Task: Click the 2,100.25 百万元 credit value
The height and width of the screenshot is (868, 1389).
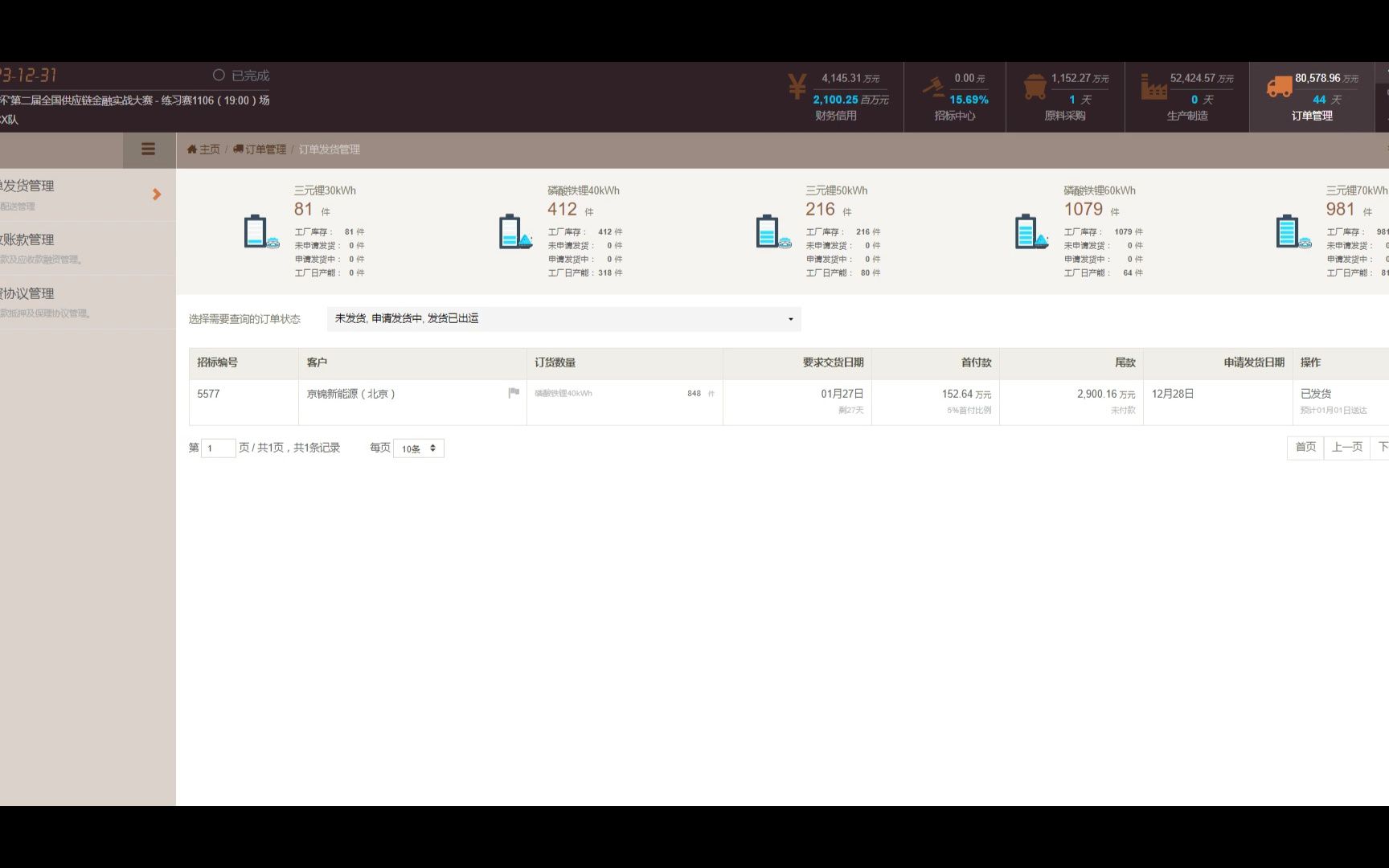Action: click(x=850, y=100)
